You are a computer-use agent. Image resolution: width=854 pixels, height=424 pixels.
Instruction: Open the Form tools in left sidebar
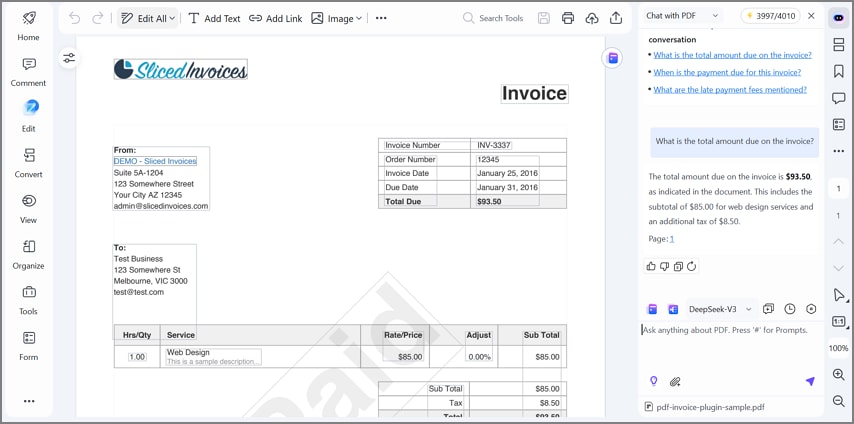pos(28,346)
